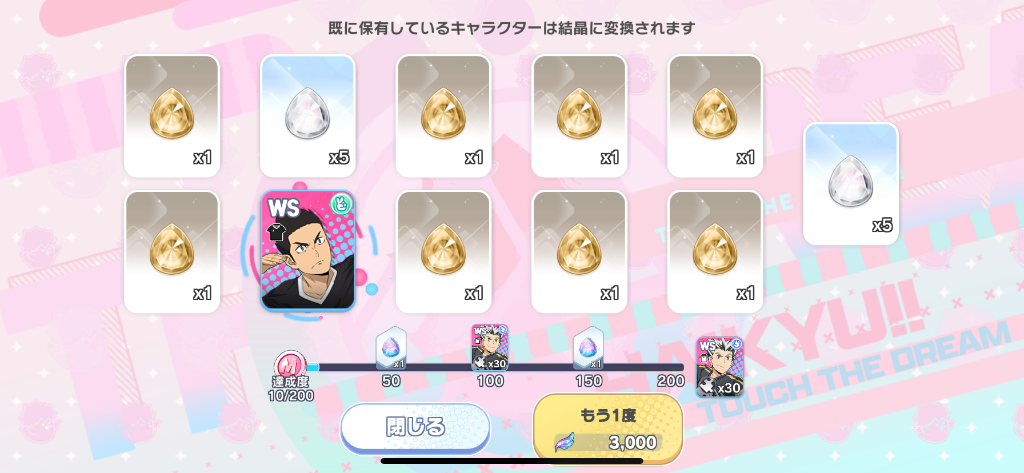Screen dimensions: 1024x473
Task: Tap the WS character x30 reward at milestone 100
Action: (490, 348)
